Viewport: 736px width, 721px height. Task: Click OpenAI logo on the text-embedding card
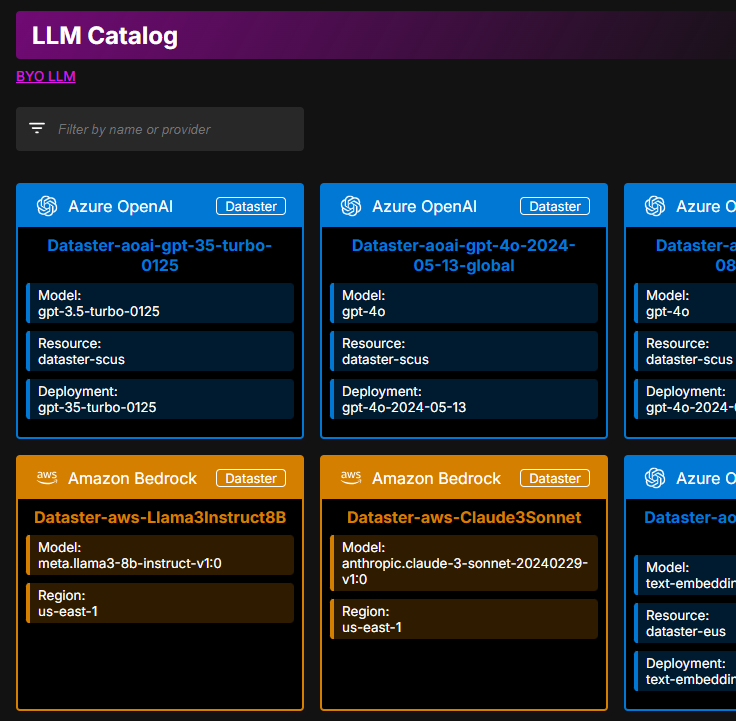point(655,478)
